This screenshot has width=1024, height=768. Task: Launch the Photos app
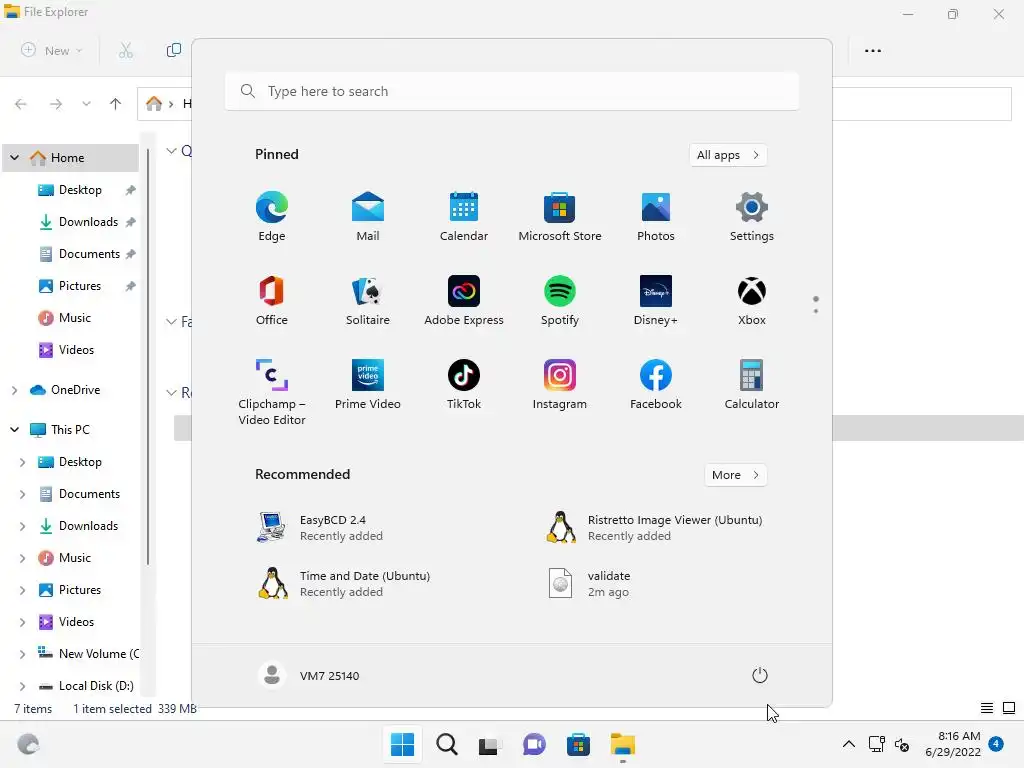pyautogui.click(x=656, y=217)
